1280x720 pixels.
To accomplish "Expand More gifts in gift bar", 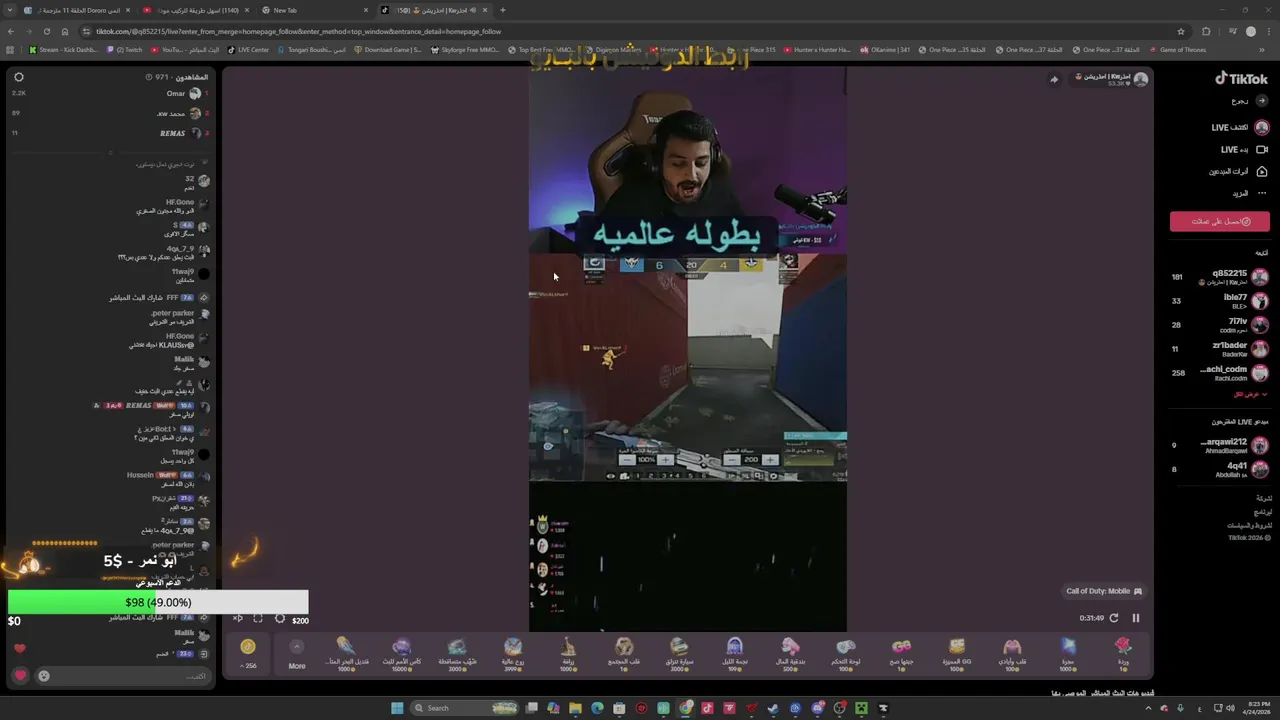I will point(297,653).
